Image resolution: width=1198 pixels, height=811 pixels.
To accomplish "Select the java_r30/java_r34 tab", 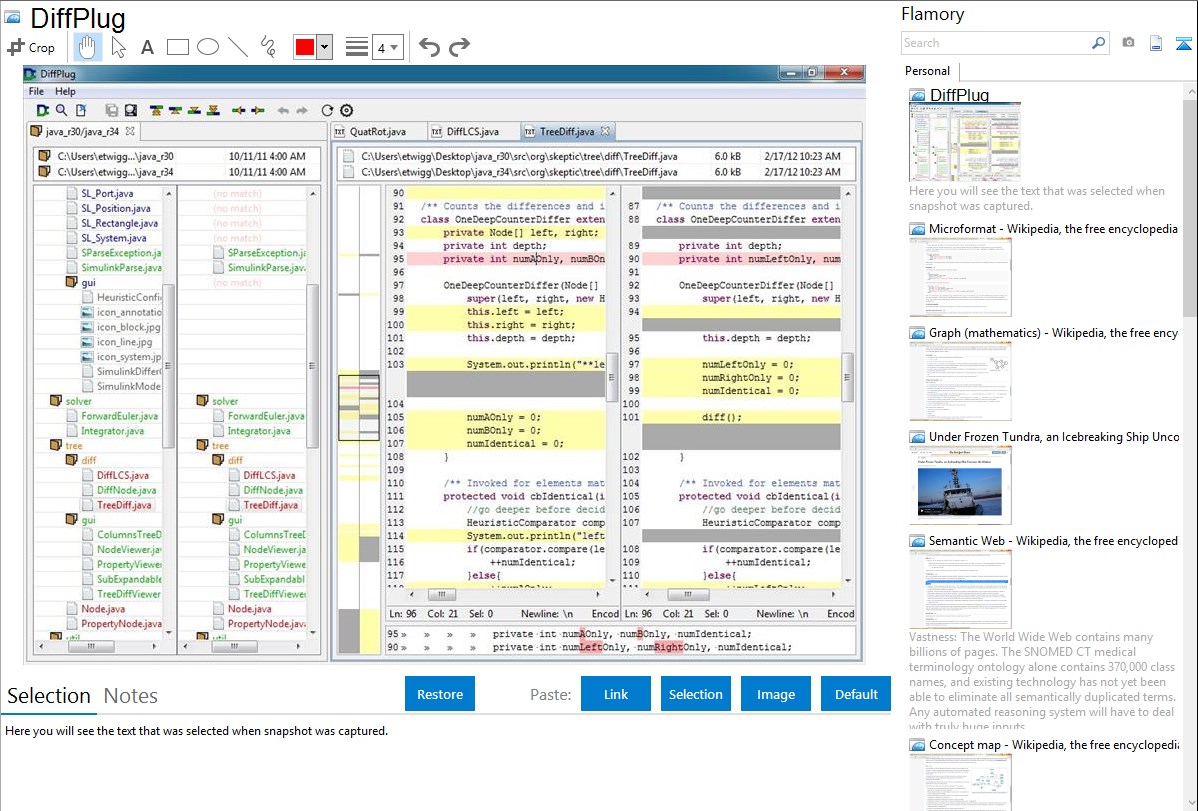I will 82,131.
